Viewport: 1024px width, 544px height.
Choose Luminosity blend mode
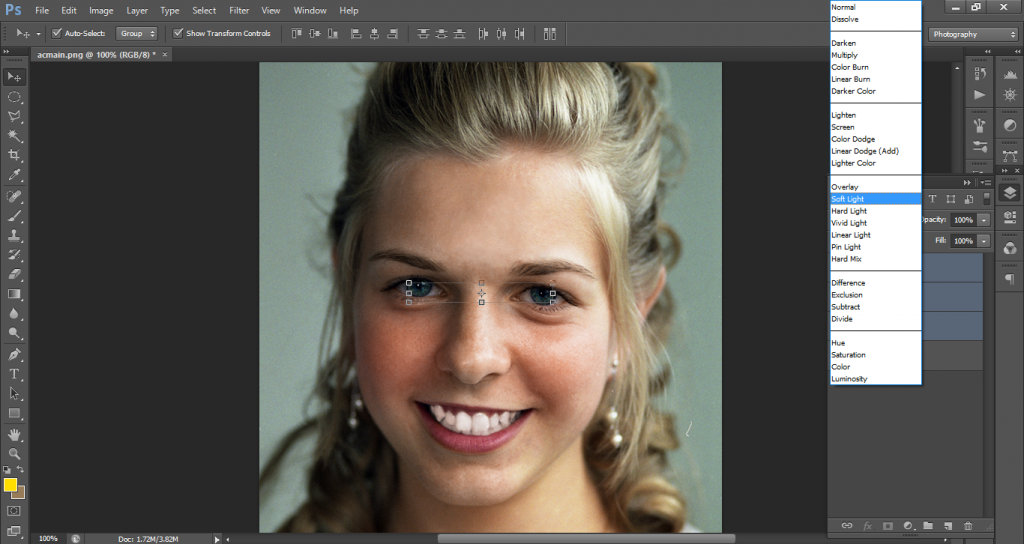tap(875, 379)
